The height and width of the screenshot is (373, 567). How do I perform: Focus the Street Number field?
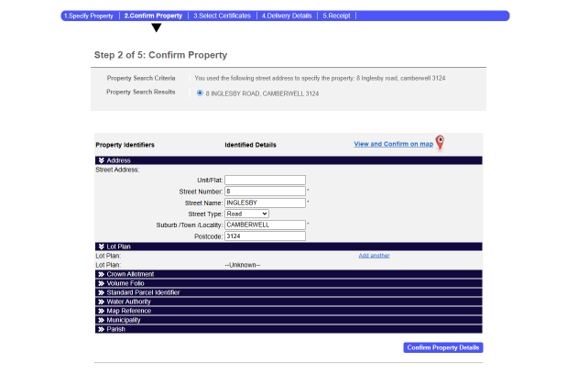pos(265,191)
